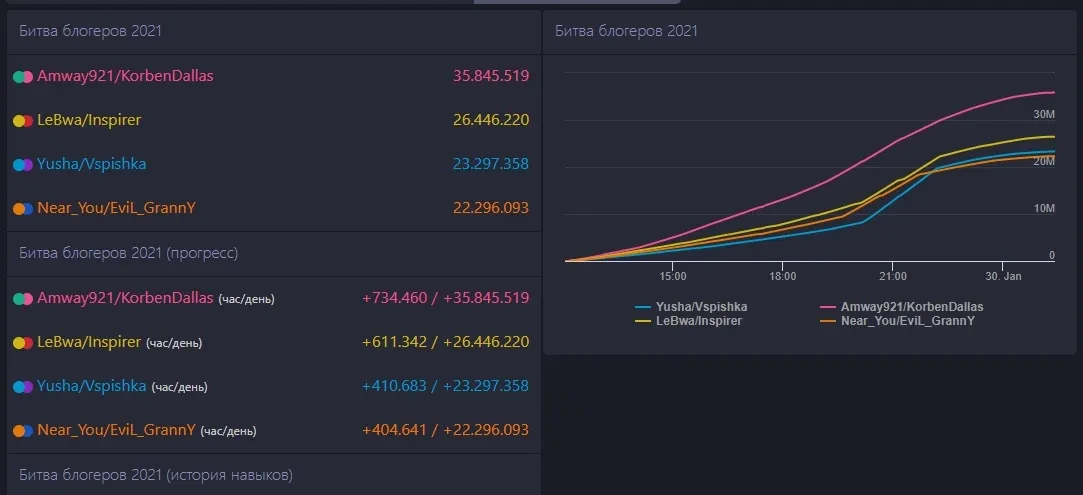Click the orange Near_You/EviL_GrannY legend color line
Viewport: 1083px width, 495px height.
point(828,321)
